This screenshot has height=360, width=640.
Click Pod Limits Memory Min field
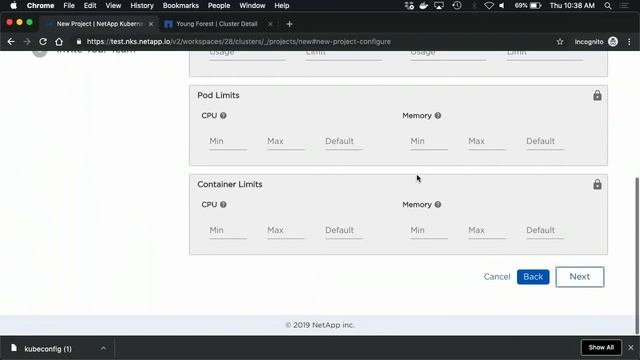point(429,141)
